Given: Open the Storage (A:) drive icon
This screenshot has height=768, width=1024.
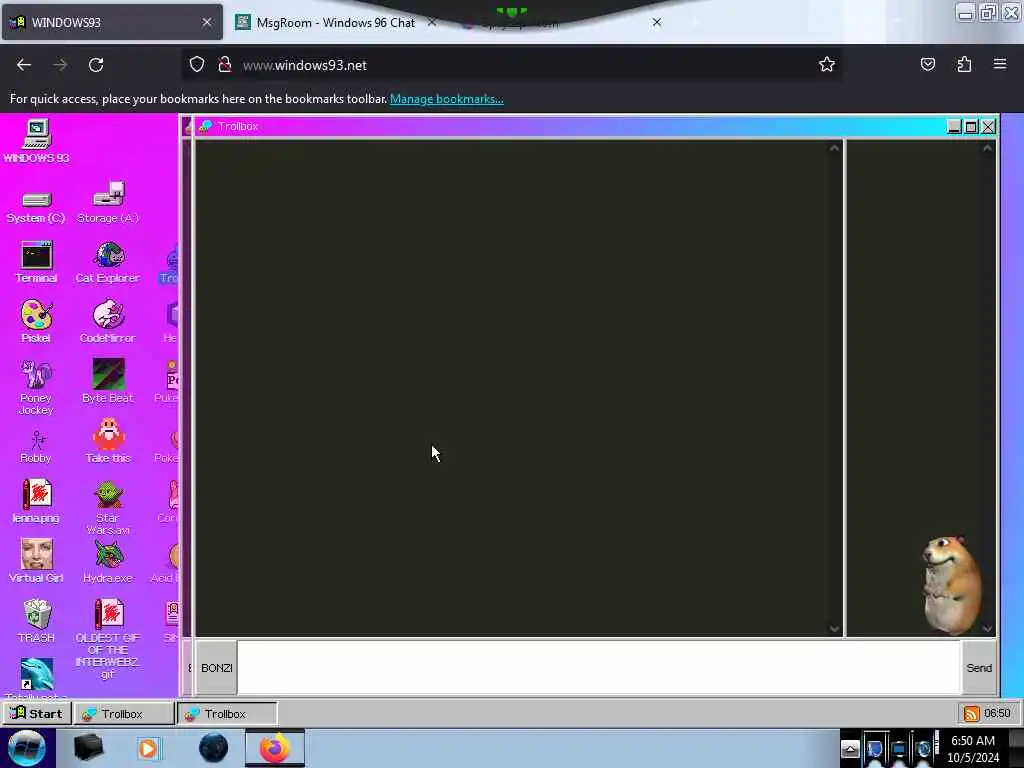Looking at the screenshot, I should pyautogui.click(x=108, y=203).
